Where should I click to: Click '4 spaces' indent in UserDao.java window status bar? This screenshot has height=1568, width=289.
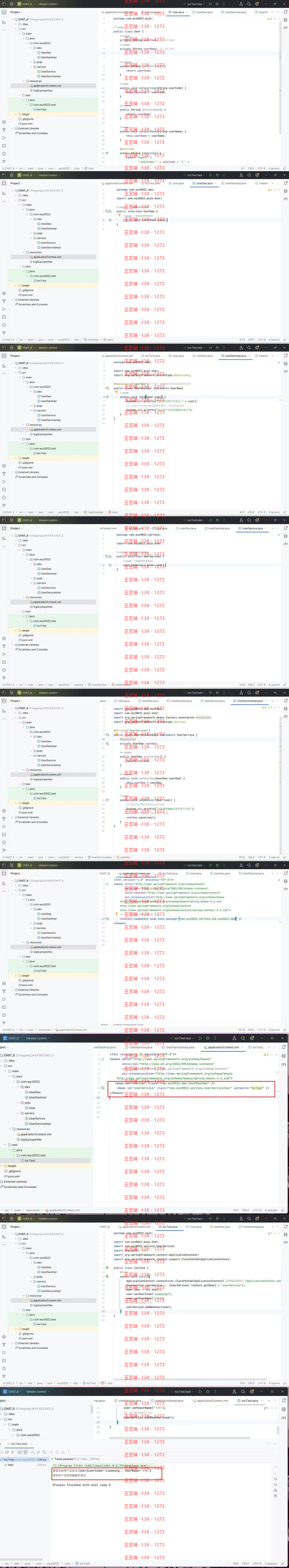click(x=274, y=340)
